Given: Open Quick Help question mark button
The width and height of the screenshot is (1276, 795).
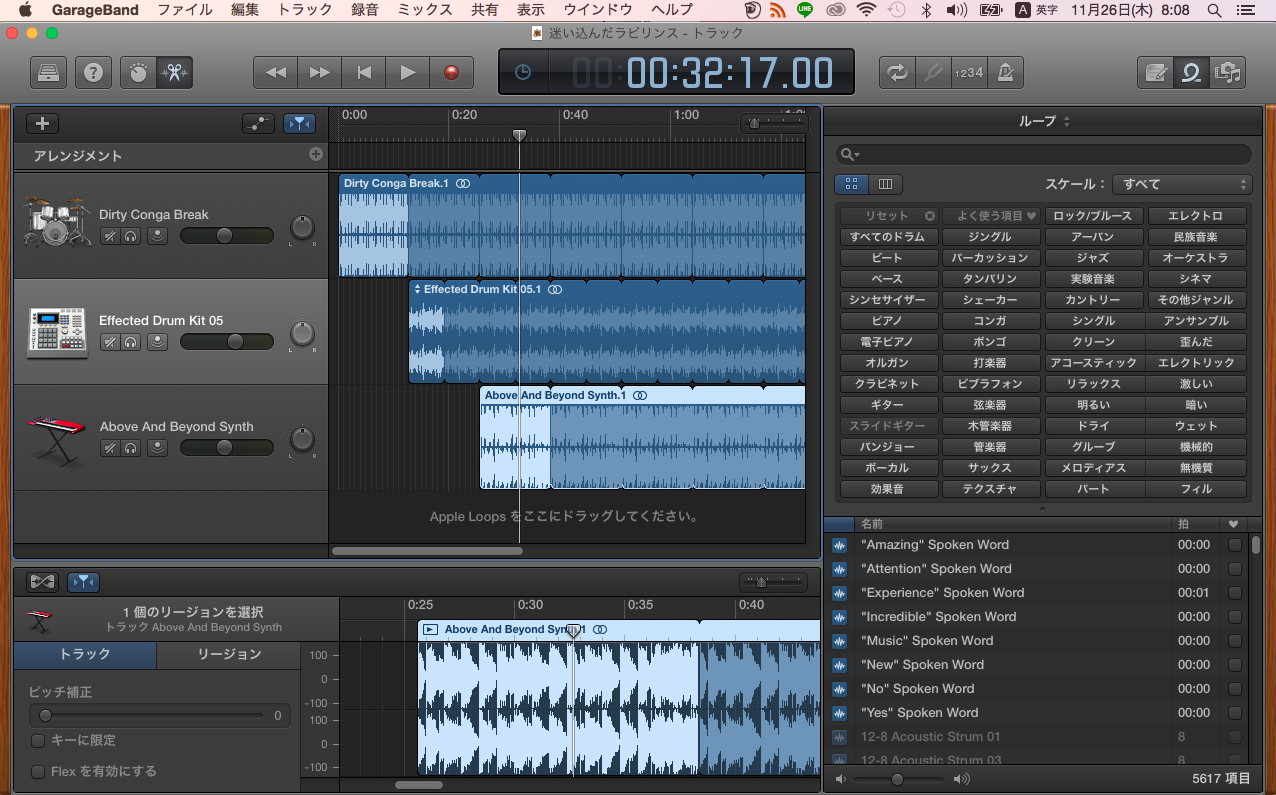Looking at the screenshot, I should [x=93, y=72].
